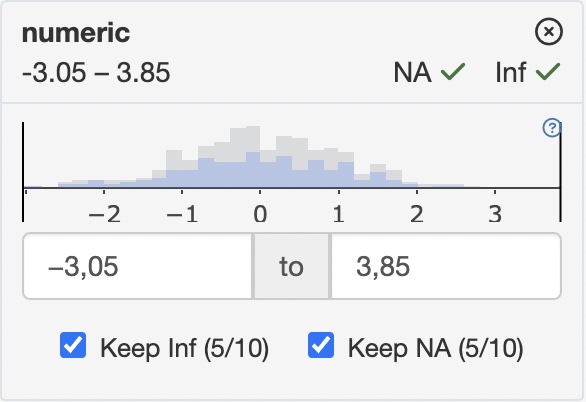Screen dimensions: 586x402
Task: Focus the maximum value field showing 3,85
Action: click(x=446, y=266)
